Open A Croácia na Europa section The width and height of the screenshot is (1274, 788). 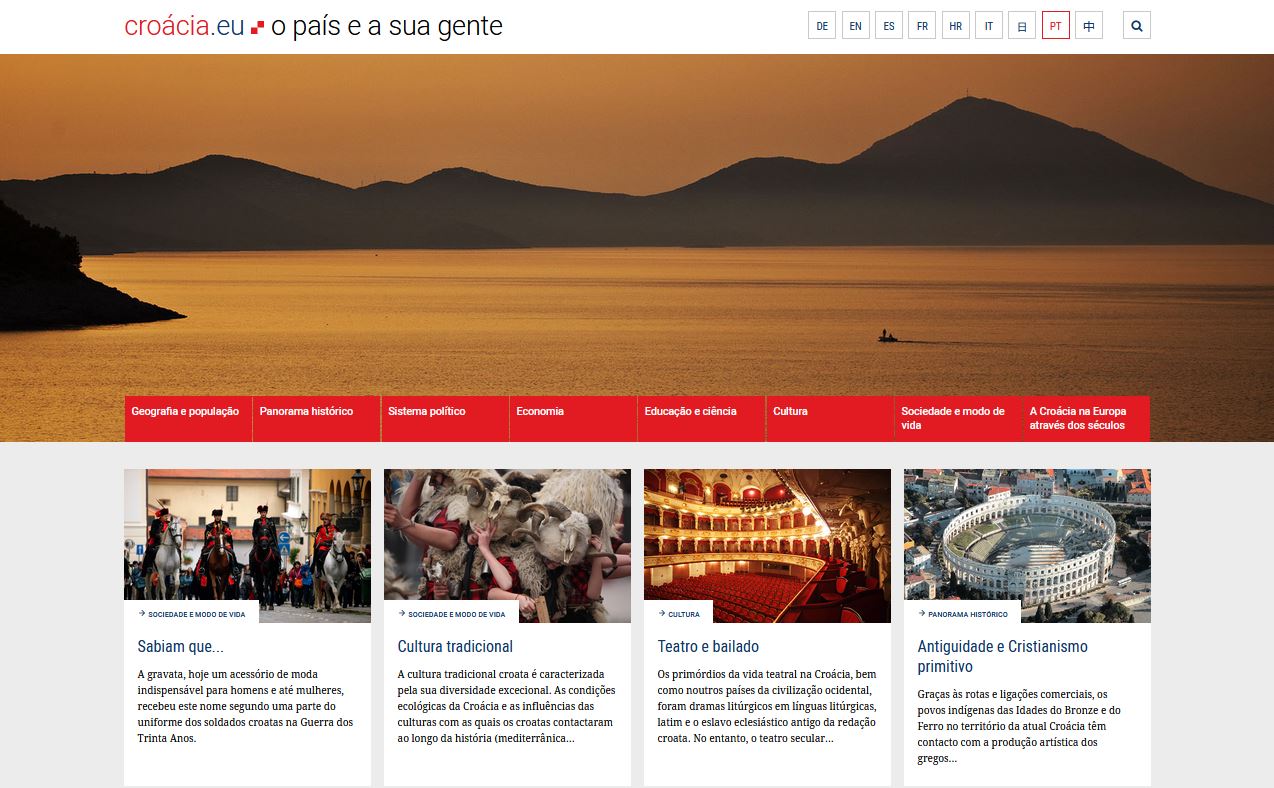coord(1078,418)
